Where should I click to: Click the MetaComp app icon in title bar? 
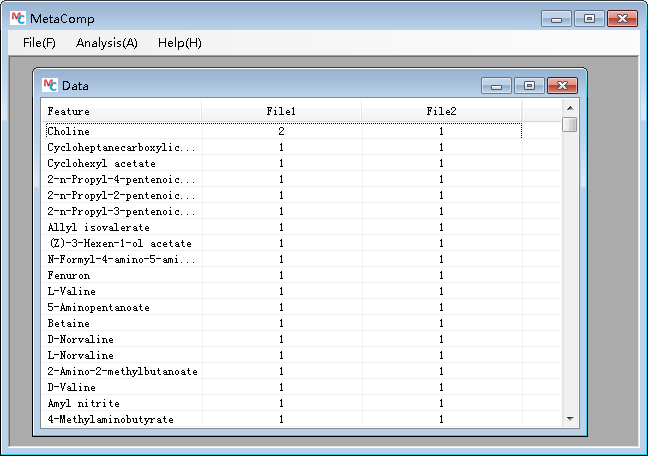click(x=17, y=19)
